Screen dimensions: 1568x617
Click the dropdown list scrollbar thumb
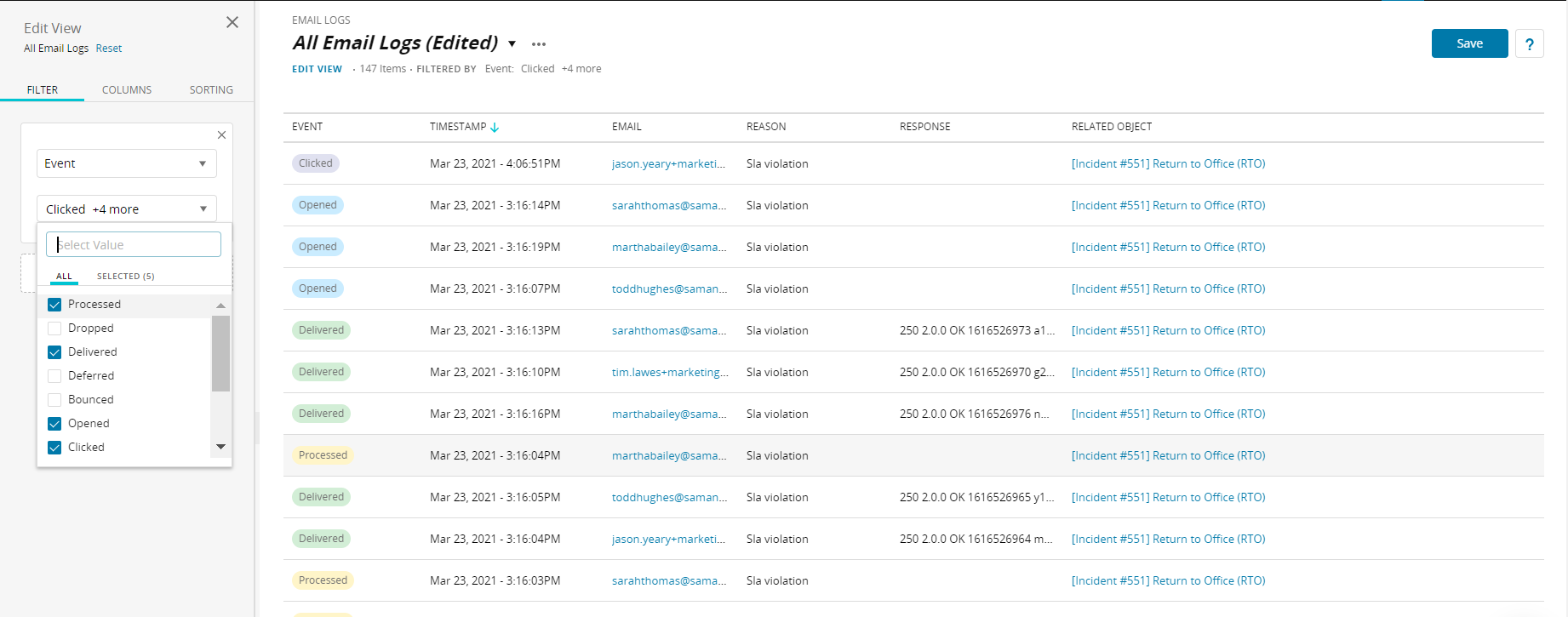pyautogui.click(x=220, y=353)
